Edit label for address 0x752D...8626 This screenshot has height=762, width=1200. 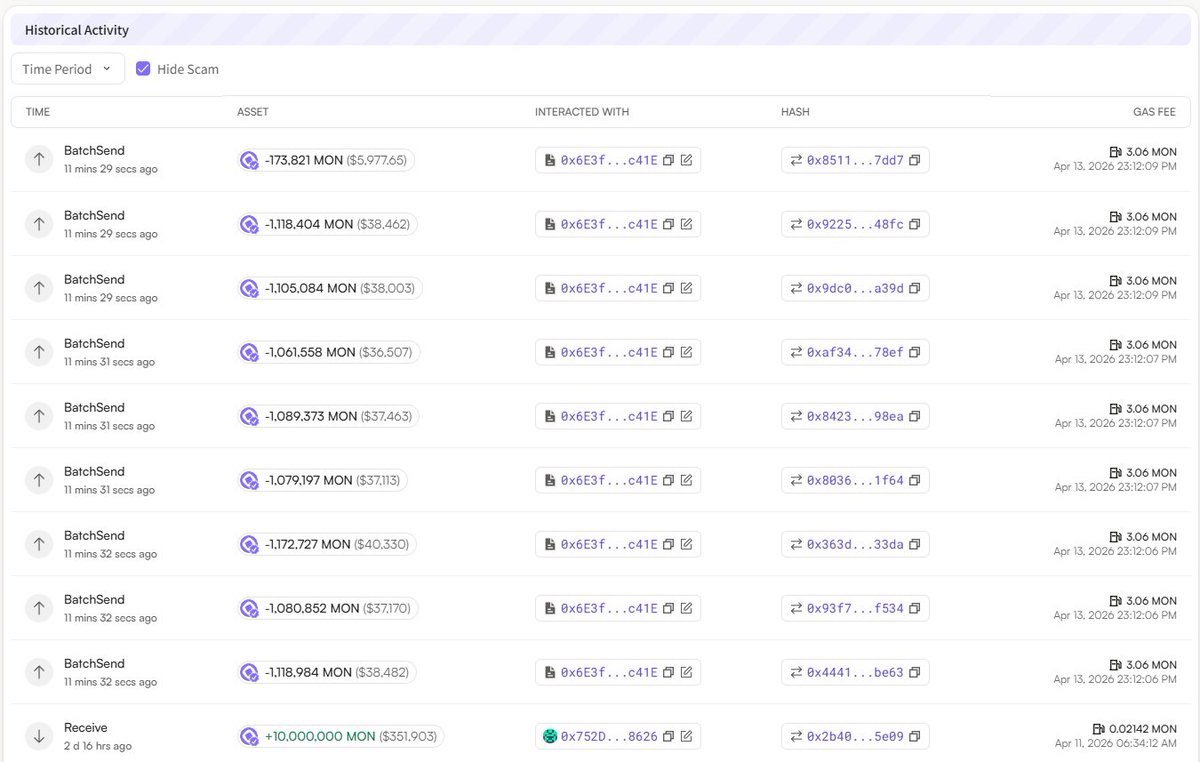point(686,736)
